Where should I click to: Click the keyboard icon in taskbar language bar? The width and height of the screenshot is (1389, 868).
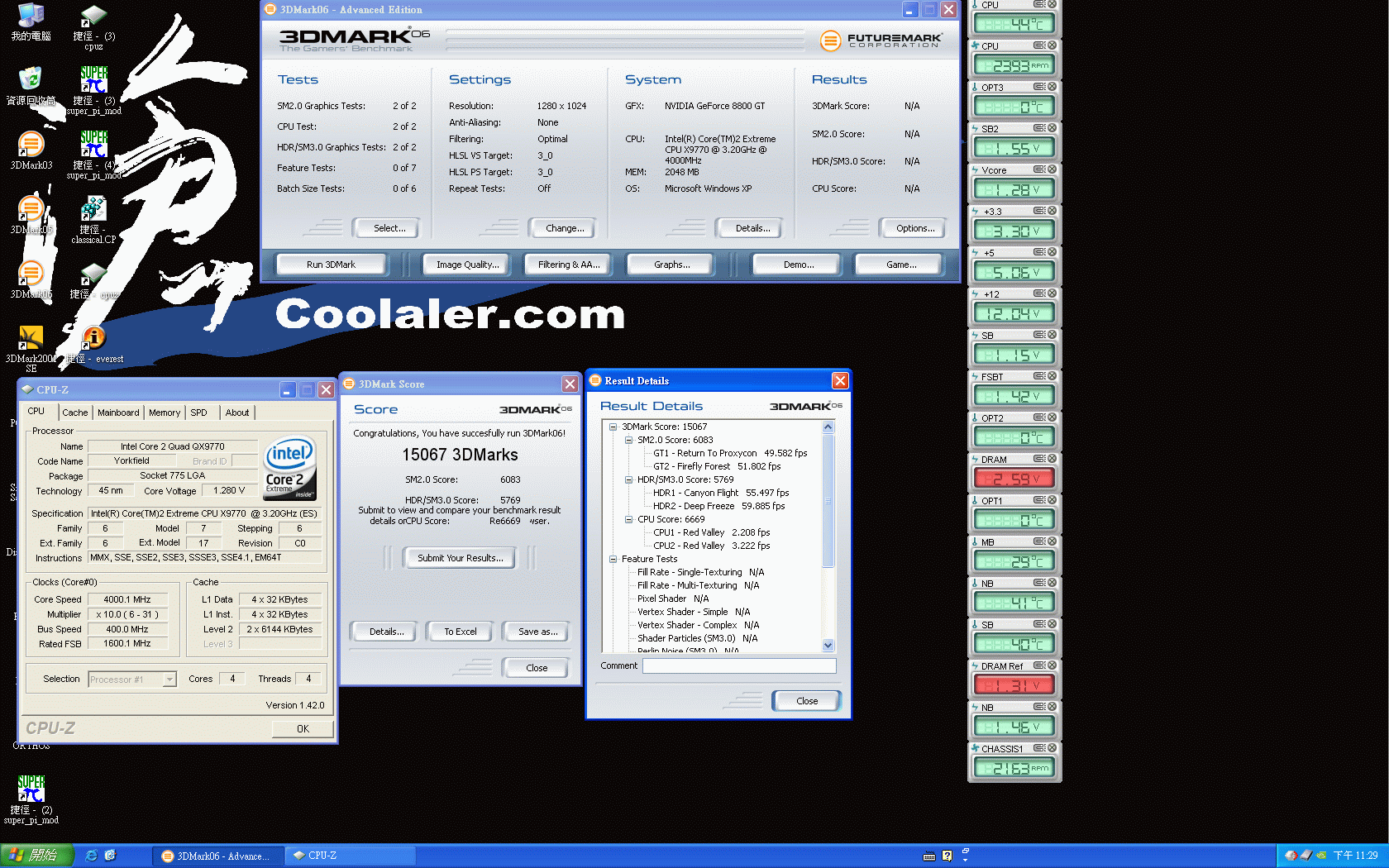click(929, 856)
